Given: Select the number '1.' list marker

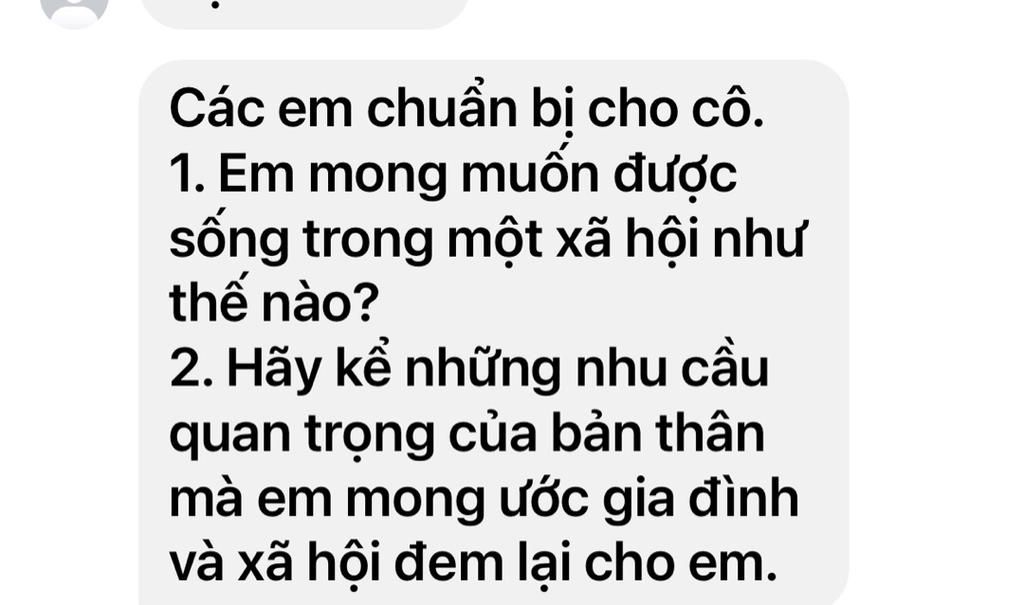Looking at the screenshot, I should 187,176.
